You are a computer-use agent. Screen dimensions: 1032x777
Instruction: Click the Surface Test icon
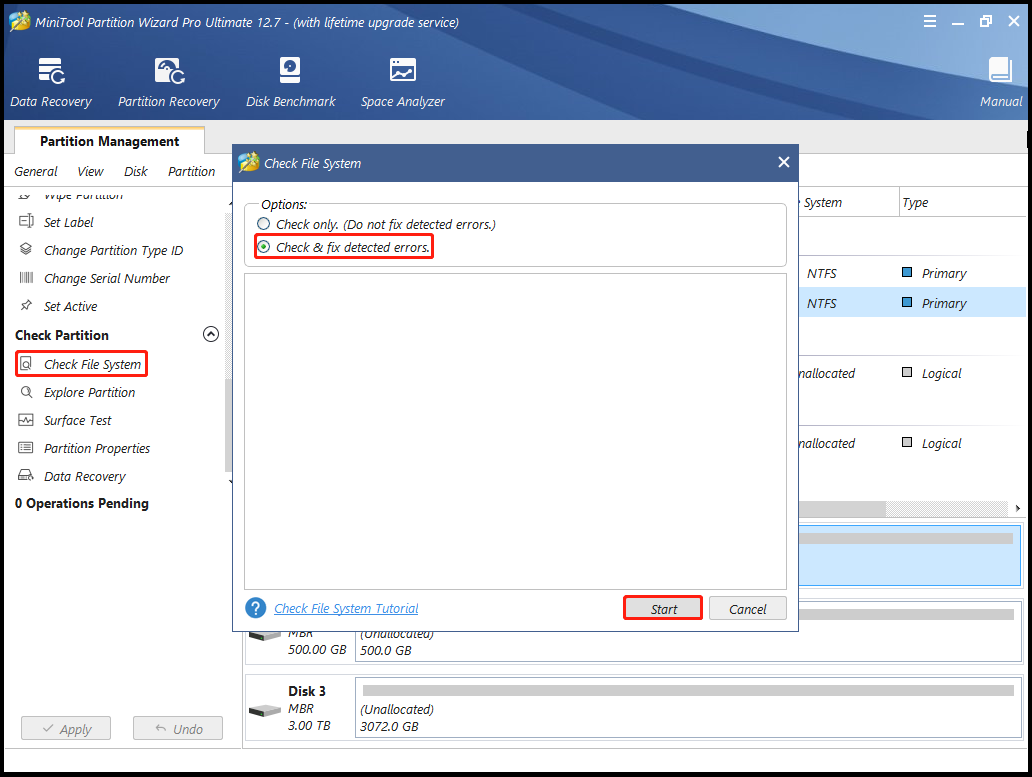26,420
